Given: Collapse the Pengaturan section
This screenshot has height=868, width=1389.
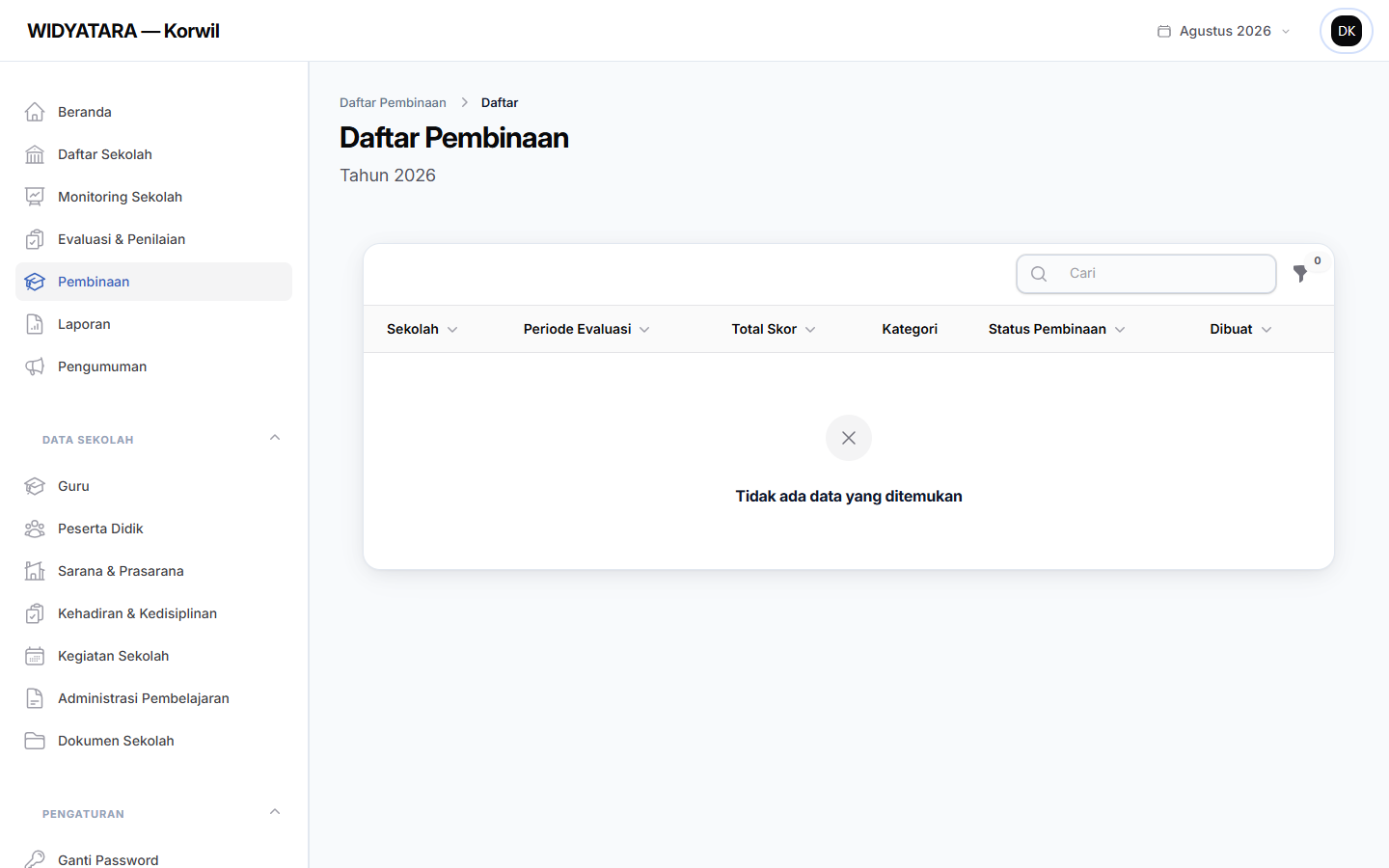Looking at the screenshot, I should [x=275, y=812].
